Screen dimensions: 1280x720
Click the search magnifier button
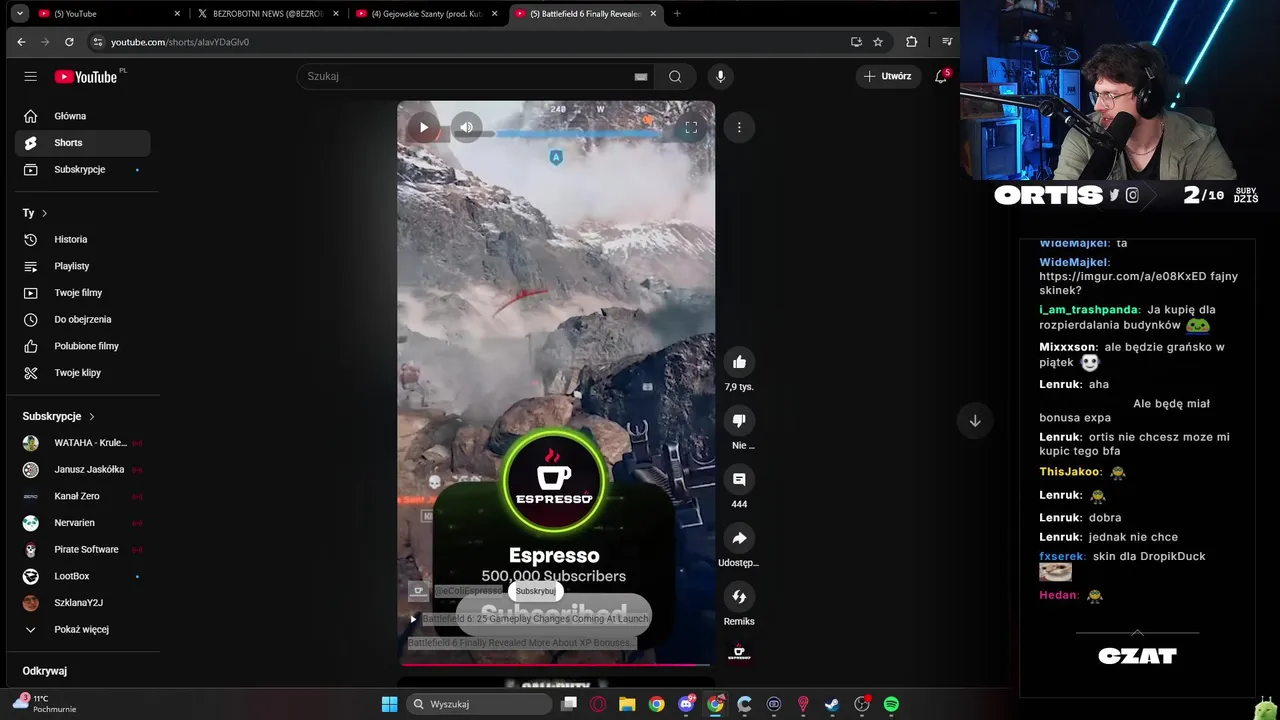coord(675,76)
